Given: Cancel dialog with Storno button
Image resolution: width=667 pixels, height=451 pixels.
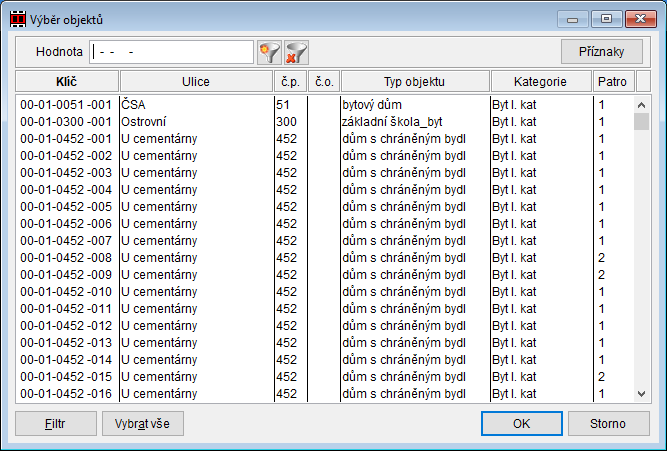Looking at the screenshot, I should [607, 423].
